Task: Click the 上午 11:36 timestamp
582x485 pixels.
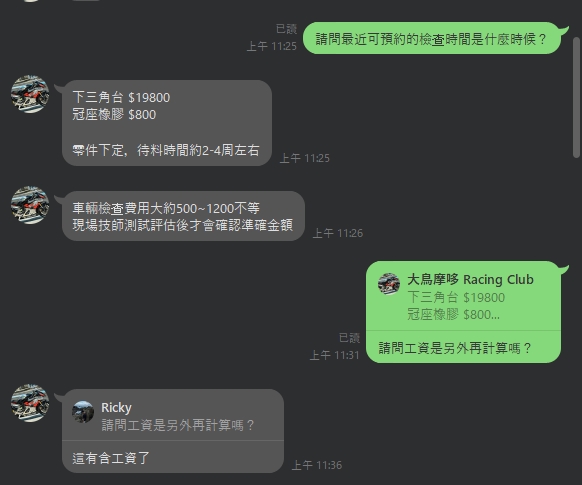Action: pyautogui.click(x=317, y=465)
